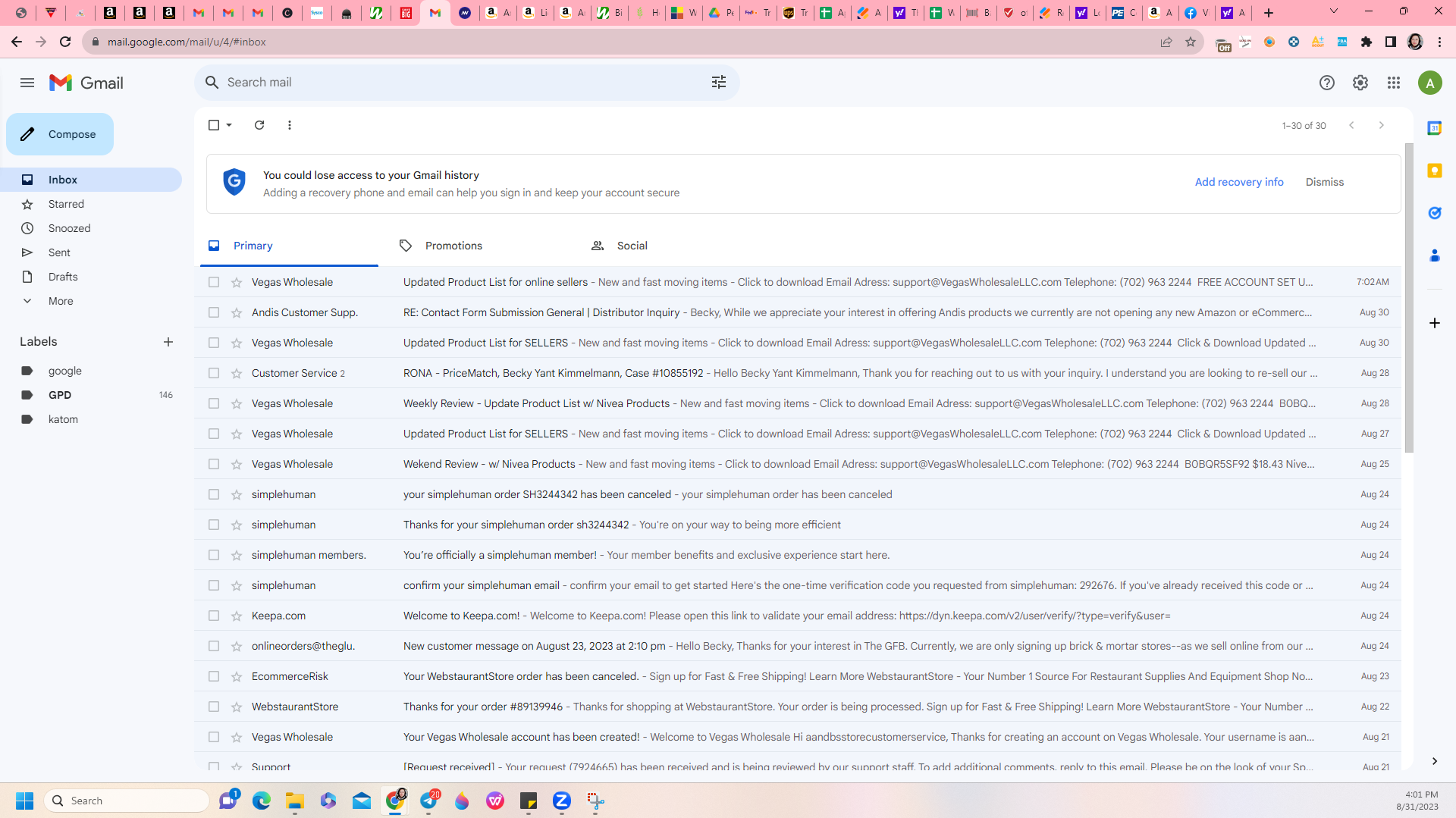Check the Customer Service RONA email checkbox
Viewport: 1456px width, 818px height.
click(214, 373)
